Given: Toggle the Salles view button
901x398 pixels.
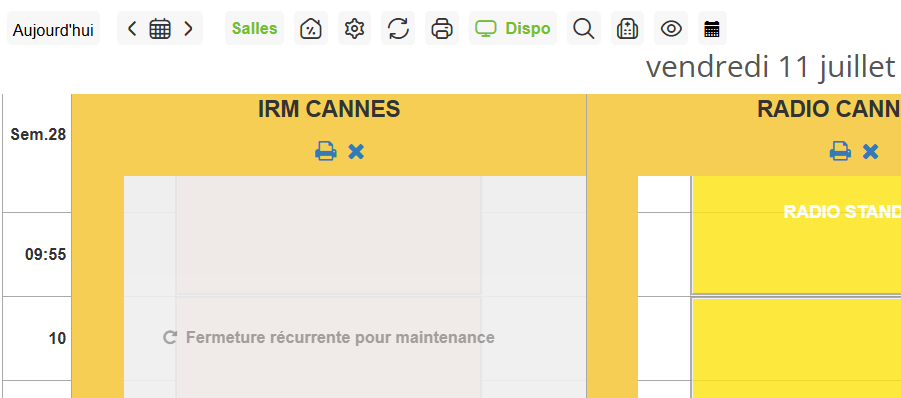Looking at the screenshot, I should pos(255,28).
